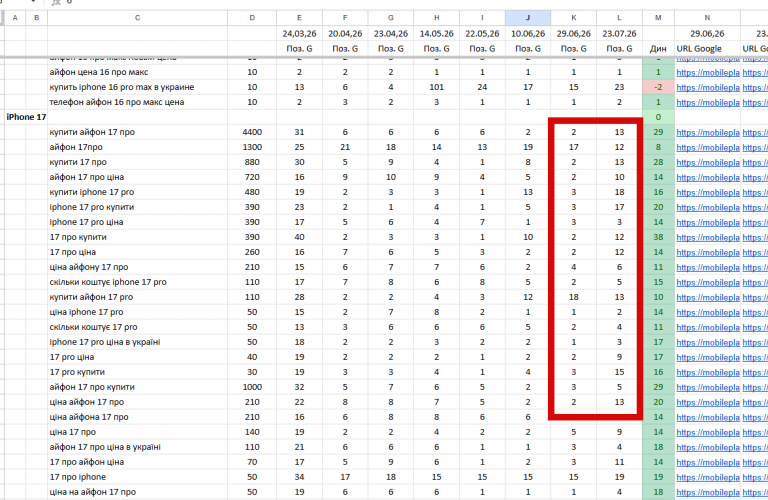Open column N URL in '17 pro купити' row
Viewport: 768px width, 500px height.
click(x=708, y=372)
